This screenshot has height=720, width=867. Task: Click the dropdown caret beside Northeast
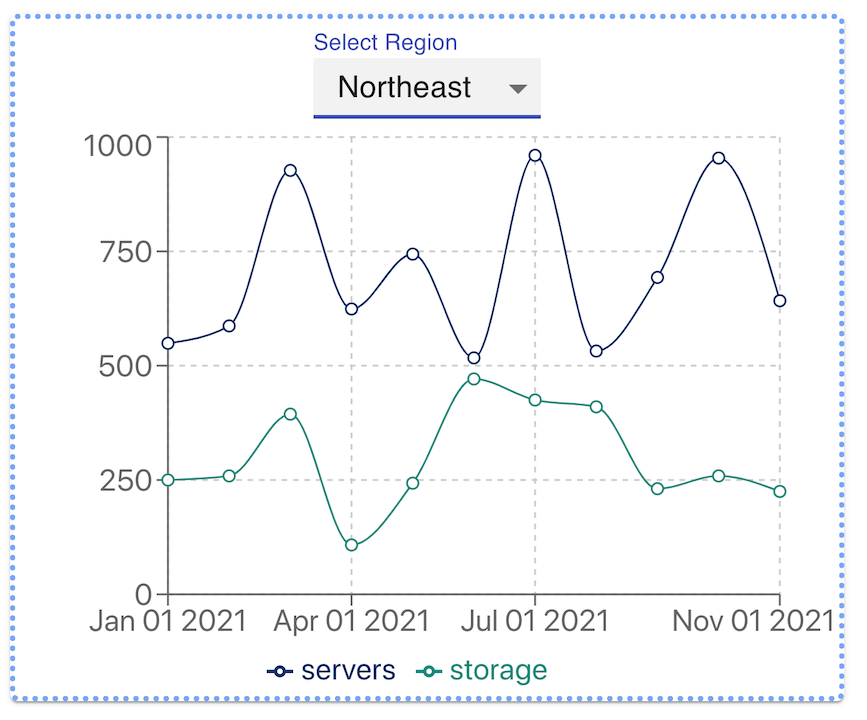point(518,88)
